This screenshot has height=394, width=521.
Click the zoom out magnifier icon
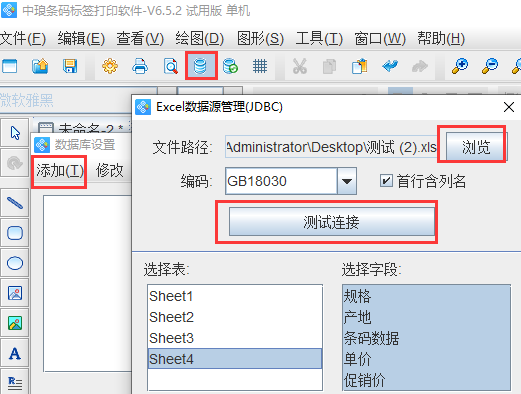coord(490,66)
